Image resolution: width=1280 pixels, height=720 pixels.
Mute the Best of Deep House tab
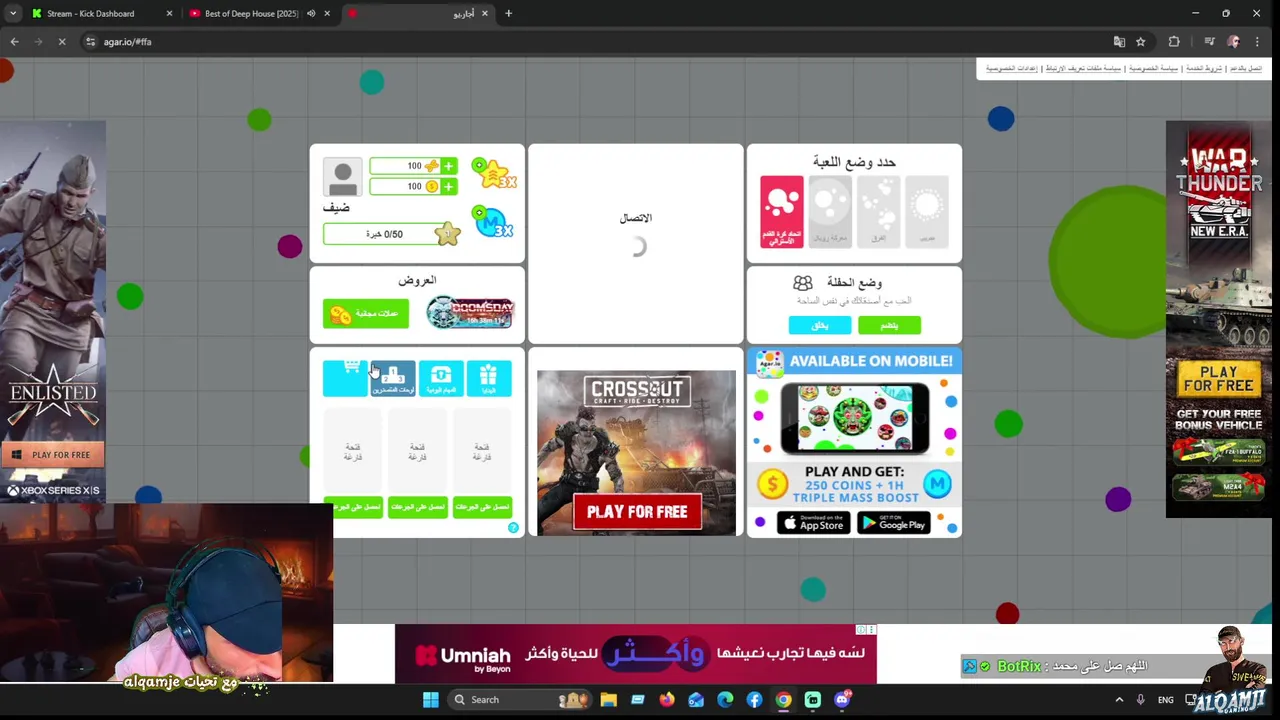click(311, 14)
